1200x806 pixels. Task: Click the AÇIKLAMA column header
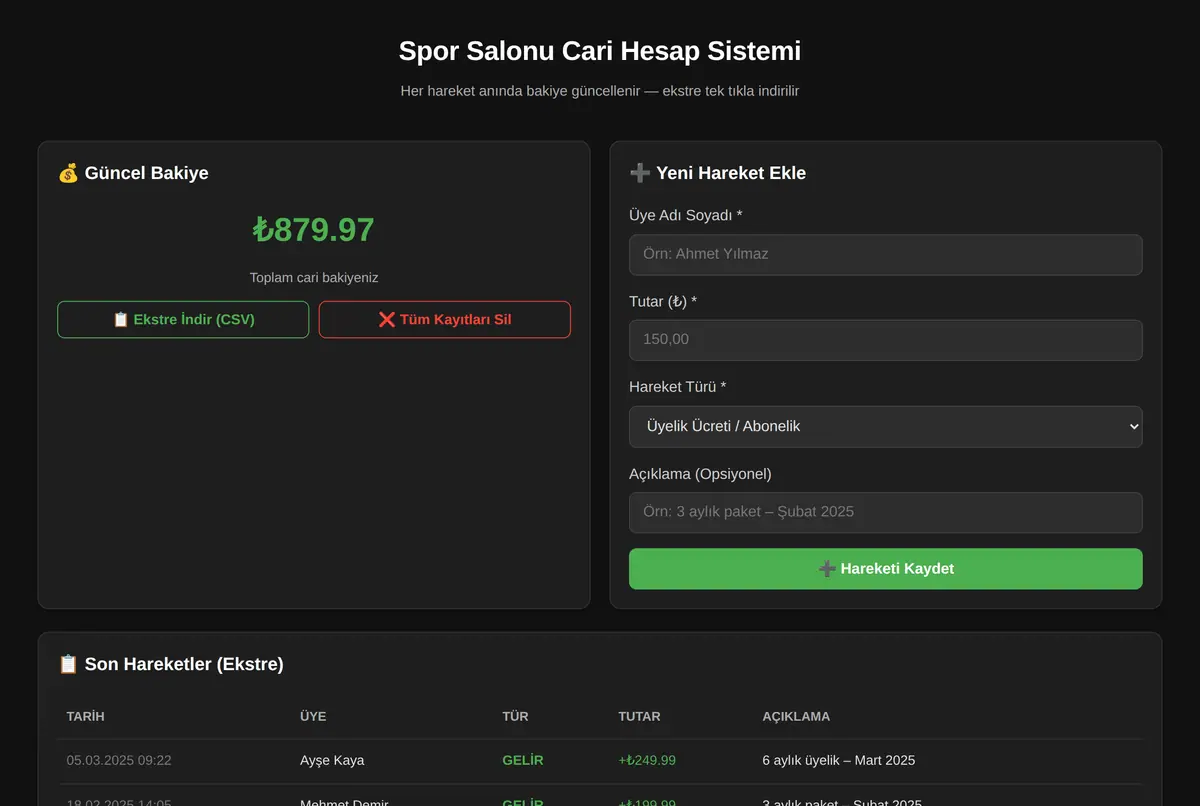click(796, 717)
